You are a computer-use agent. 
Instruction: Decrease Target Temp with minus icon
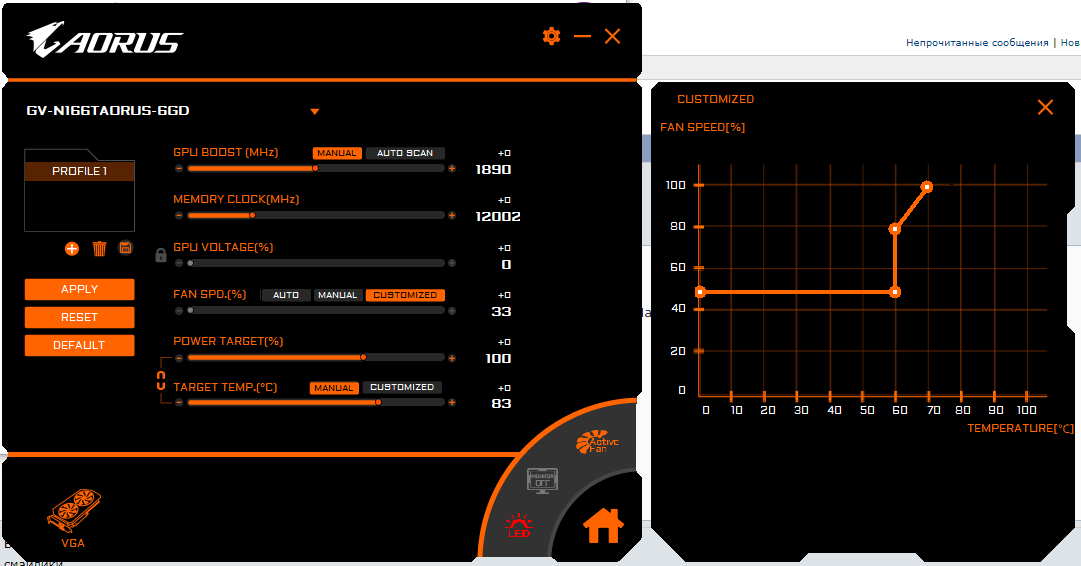click(x=179, y=403)
